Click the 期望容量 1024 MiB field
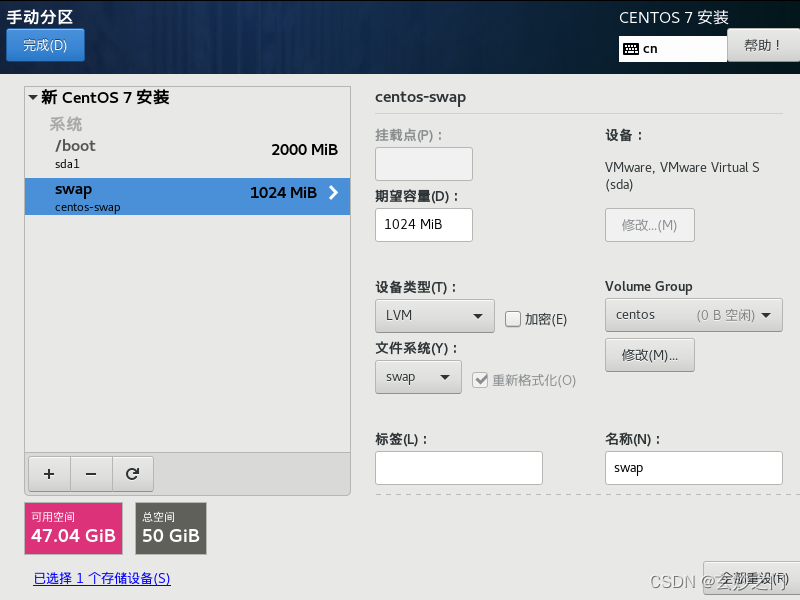The image size is (800, 600). point(424,225)
